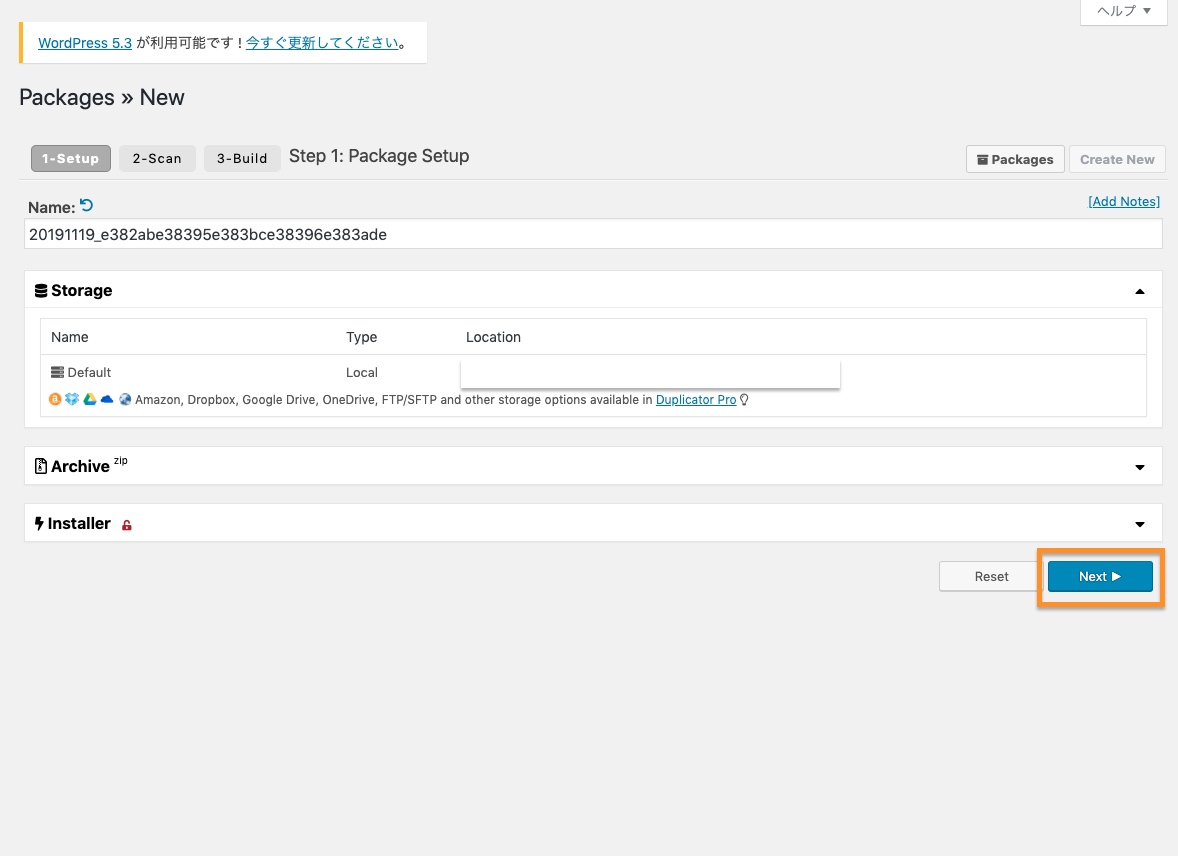Image resolution: width=1178 pixels, height=856 pixels.
Task: Collapse the Storage panel with its arrow
Action: pyautogui.click(x=1139, y=291)
